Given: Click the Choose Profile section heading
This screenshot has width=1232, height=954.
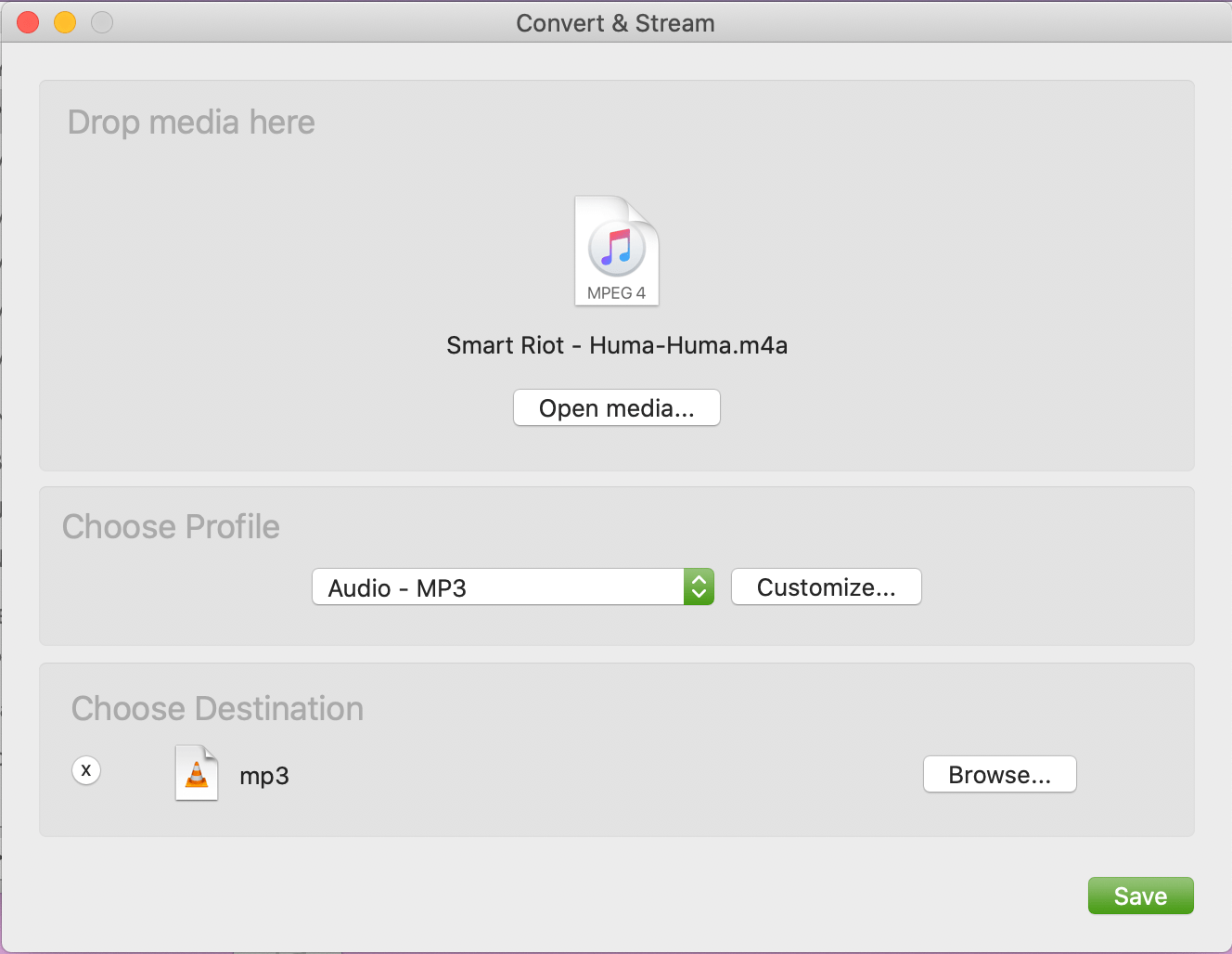Looking at the screenshot, I should [171, 527].
